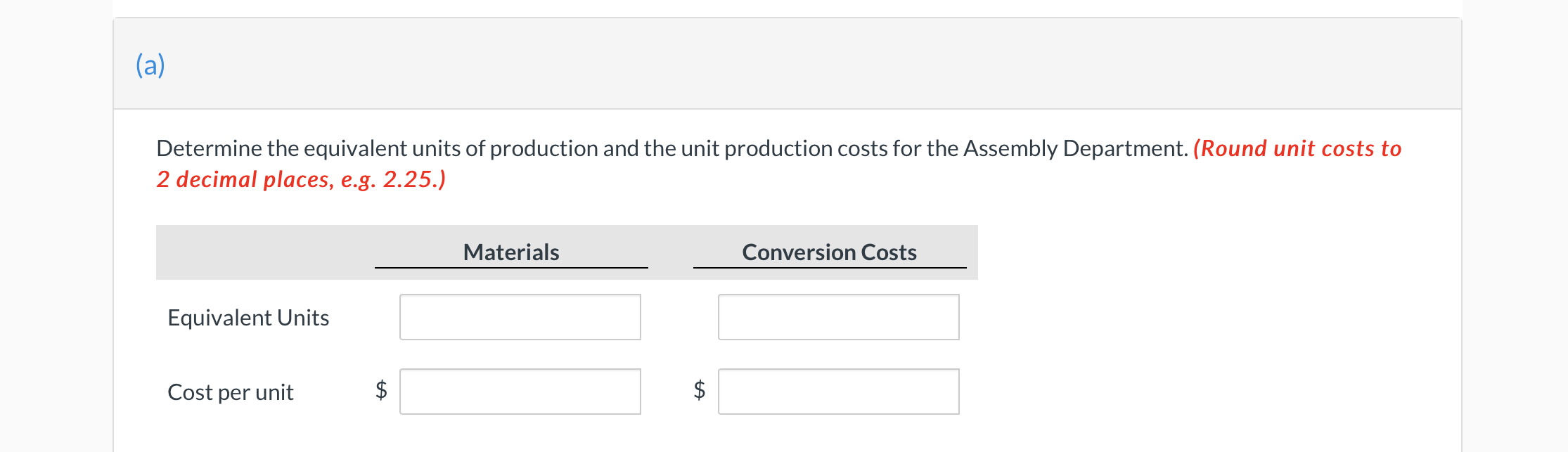Click the Conversion Costs equivalent units field

pos(838,317)
